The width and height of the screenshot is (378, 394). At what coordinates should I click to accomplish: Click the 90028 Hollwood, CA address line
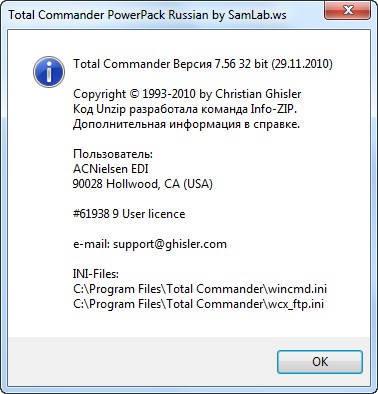coord(143,184)
